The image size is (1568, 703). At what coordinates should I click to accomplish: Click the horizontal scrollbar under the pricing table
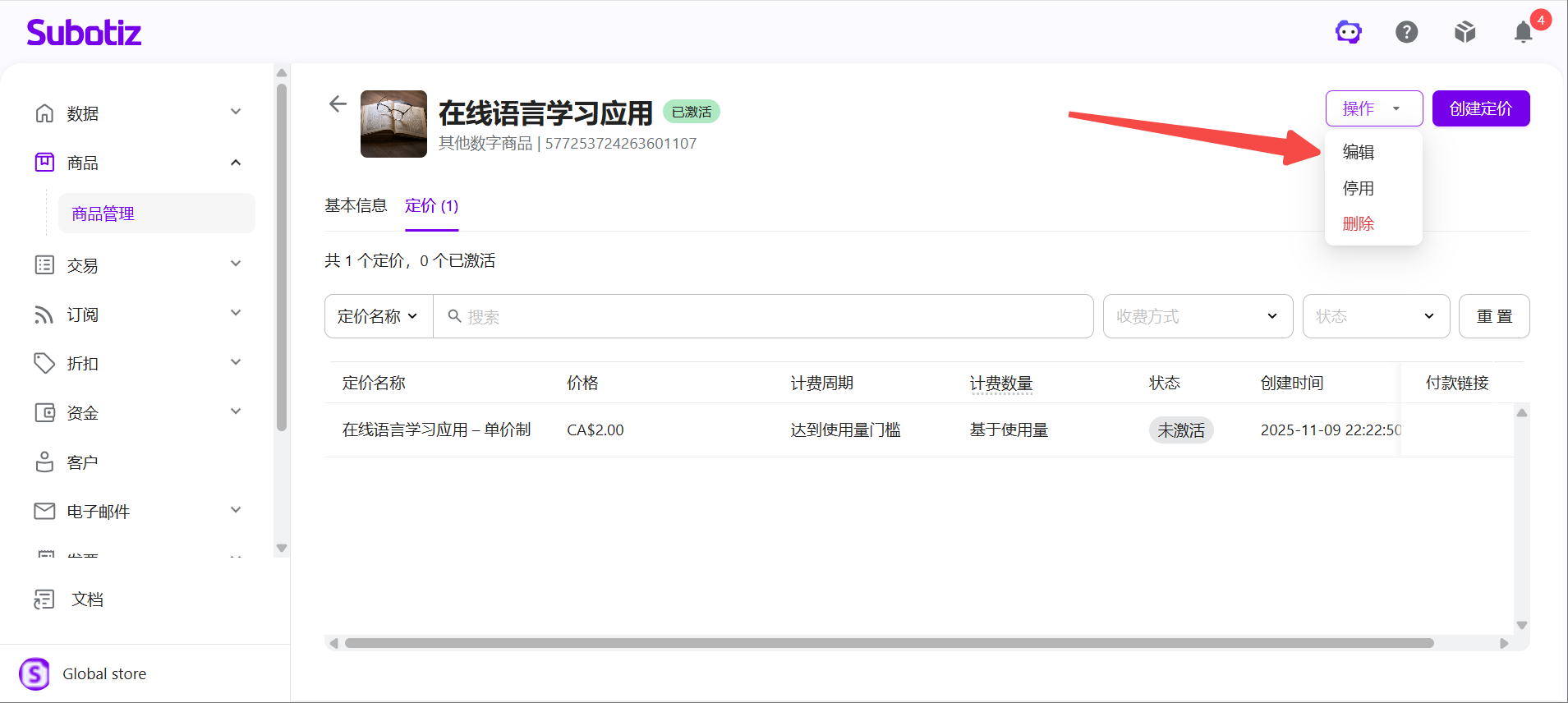pyautogui.click(x=890, y=643)
